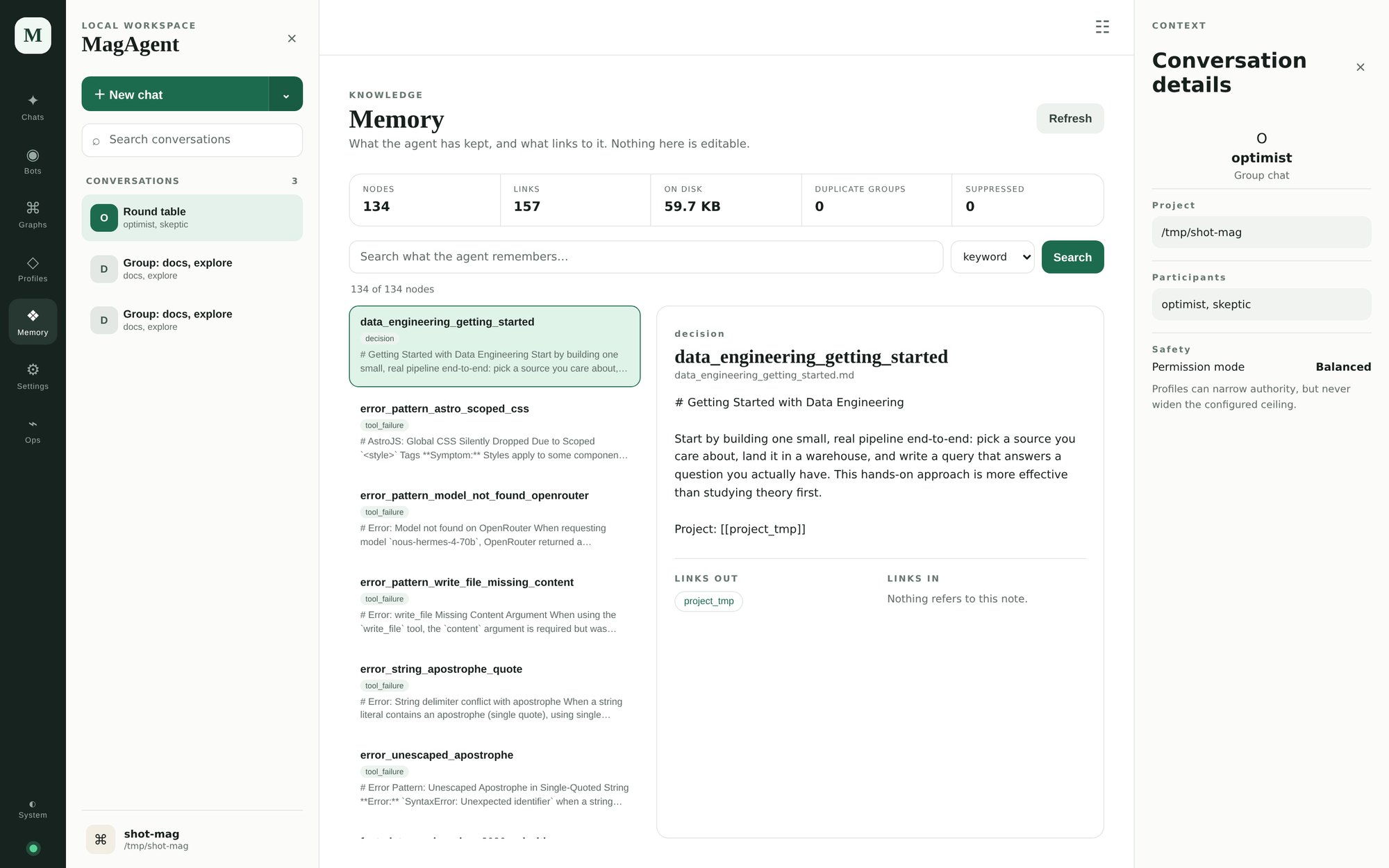Toggle the System theme icon
The image size is (1389, 868).
tap(33, 810)
